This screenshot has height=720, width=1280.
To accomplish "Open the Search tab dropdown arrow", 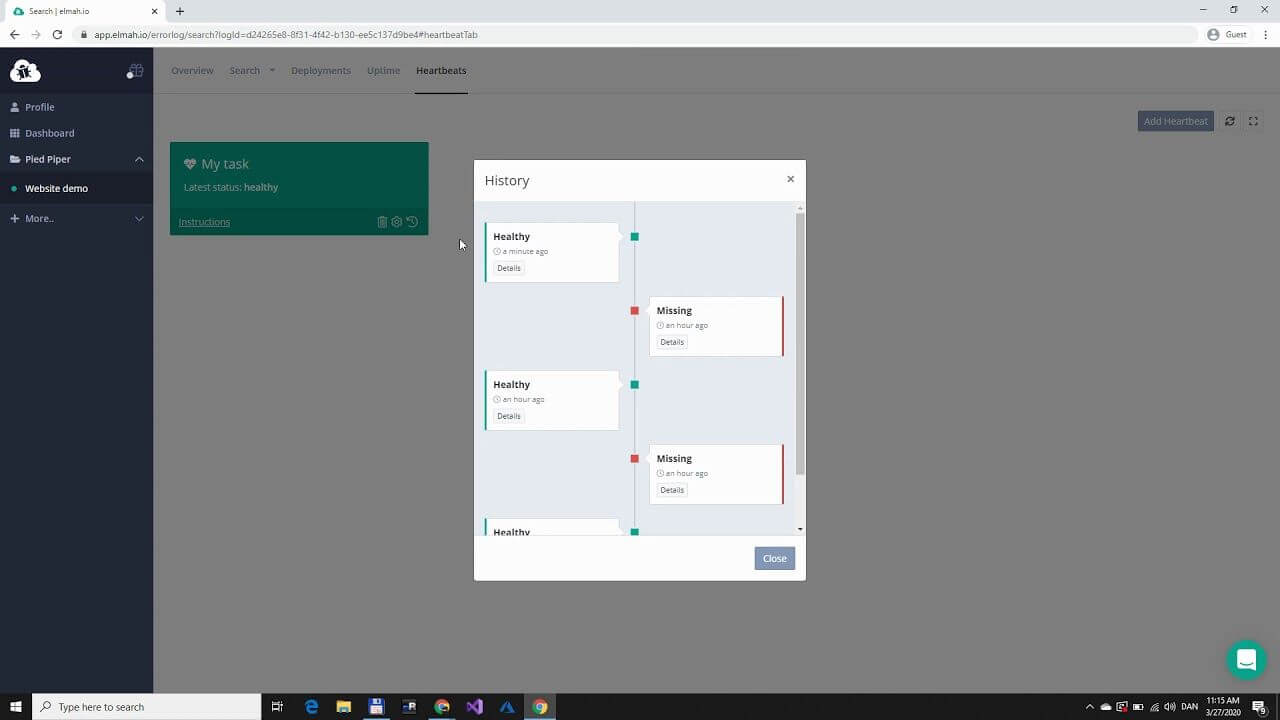I will (x=272, y=70).
